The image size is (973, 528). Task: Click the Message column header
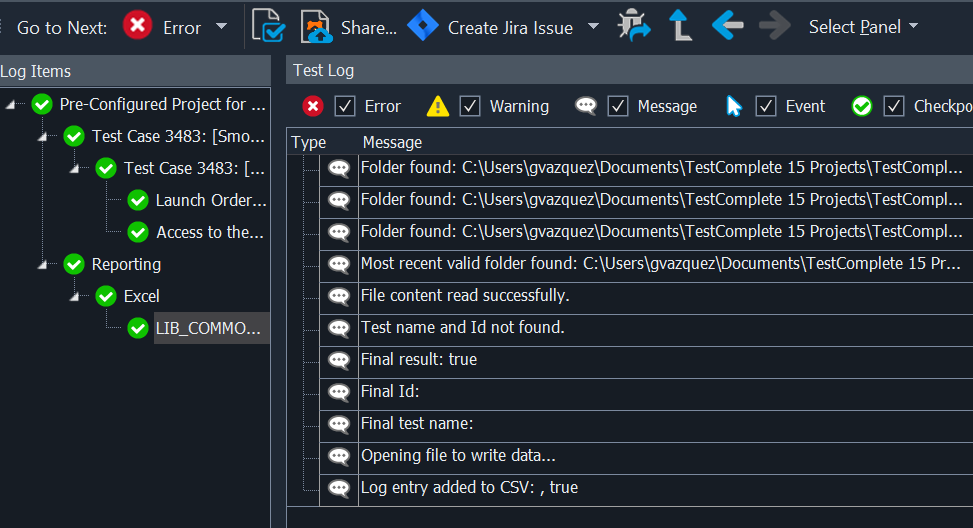[392, 142]
